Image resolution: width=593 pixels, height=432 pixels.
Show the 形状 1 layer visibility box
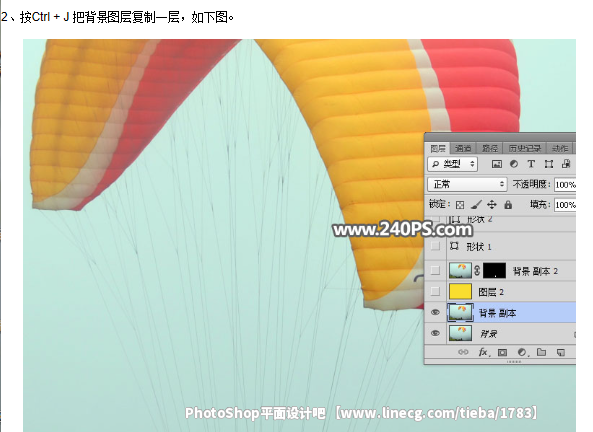click(x=435, y=246)
